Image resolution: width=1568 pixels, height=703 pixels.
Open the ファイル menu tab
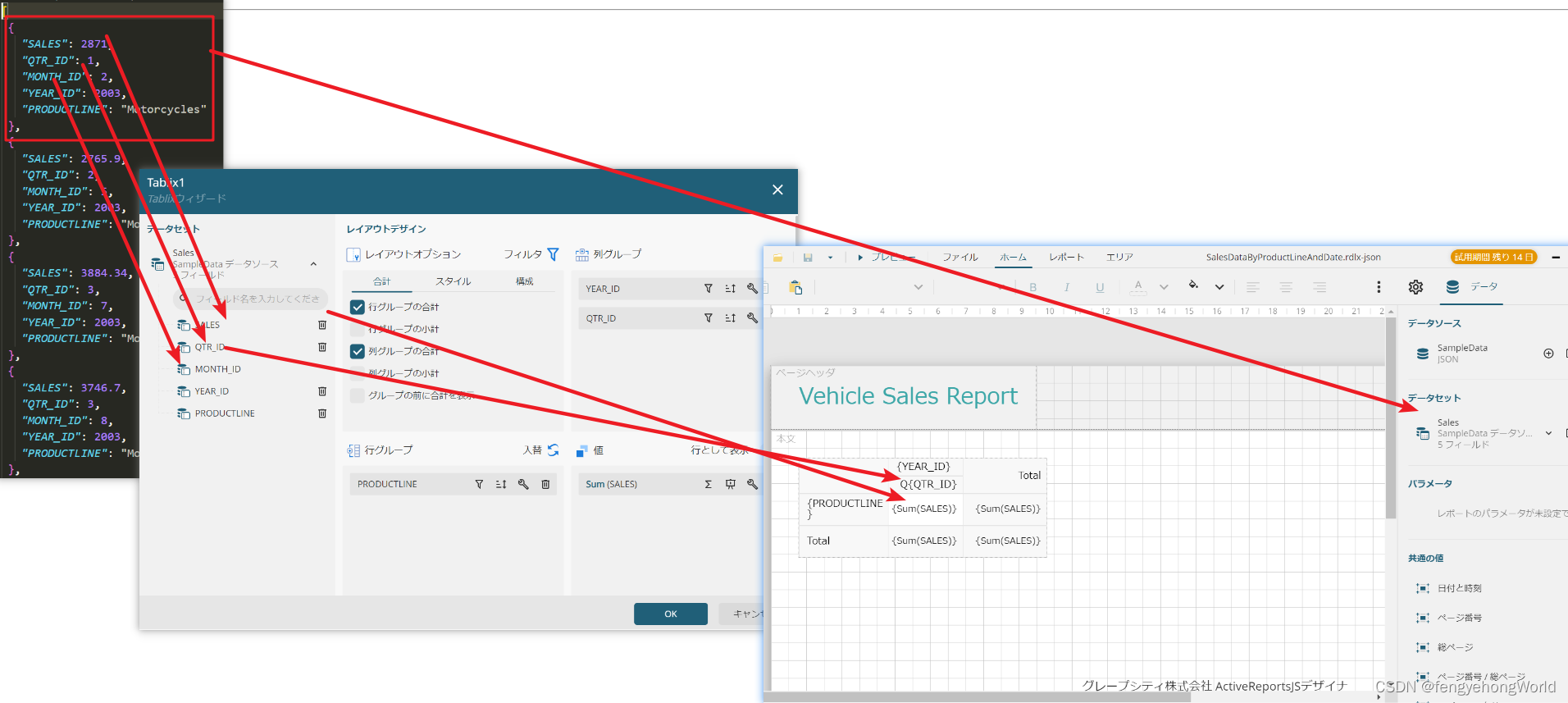[x=960, y=258]
